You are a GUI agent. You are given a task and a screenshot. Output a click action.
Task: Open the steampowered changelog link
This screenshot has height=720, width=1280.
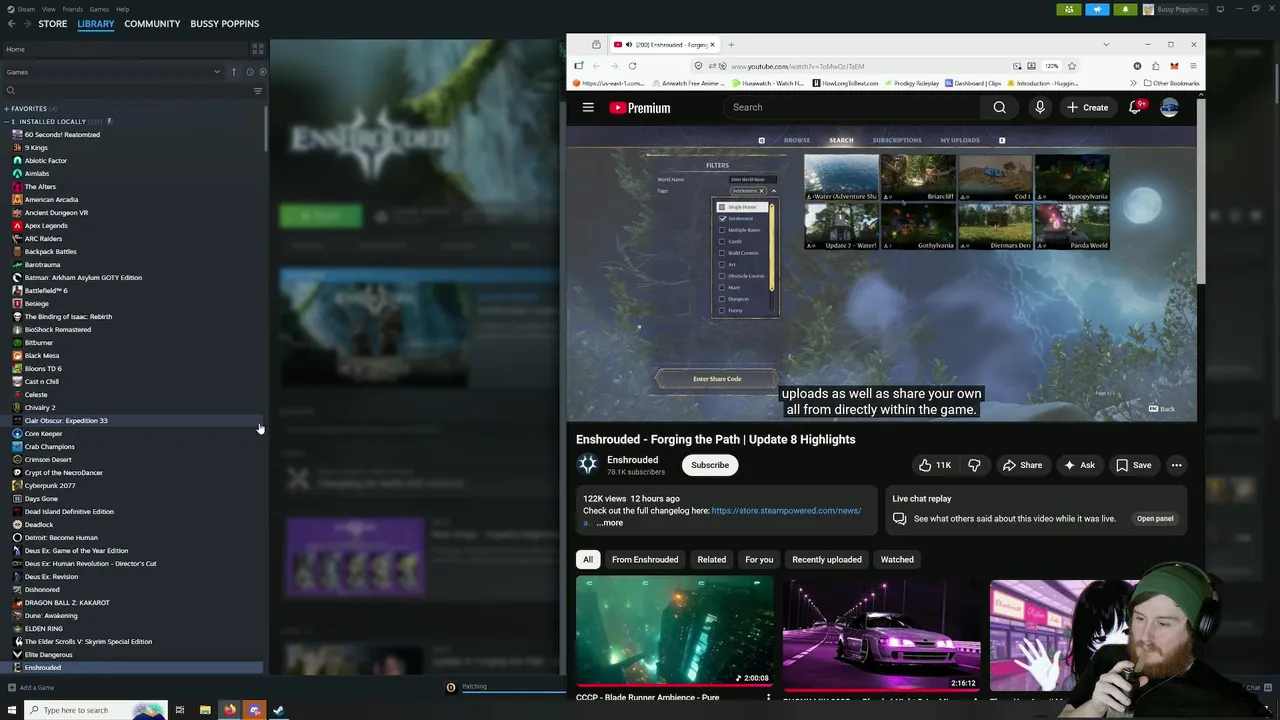coord(786,510)
